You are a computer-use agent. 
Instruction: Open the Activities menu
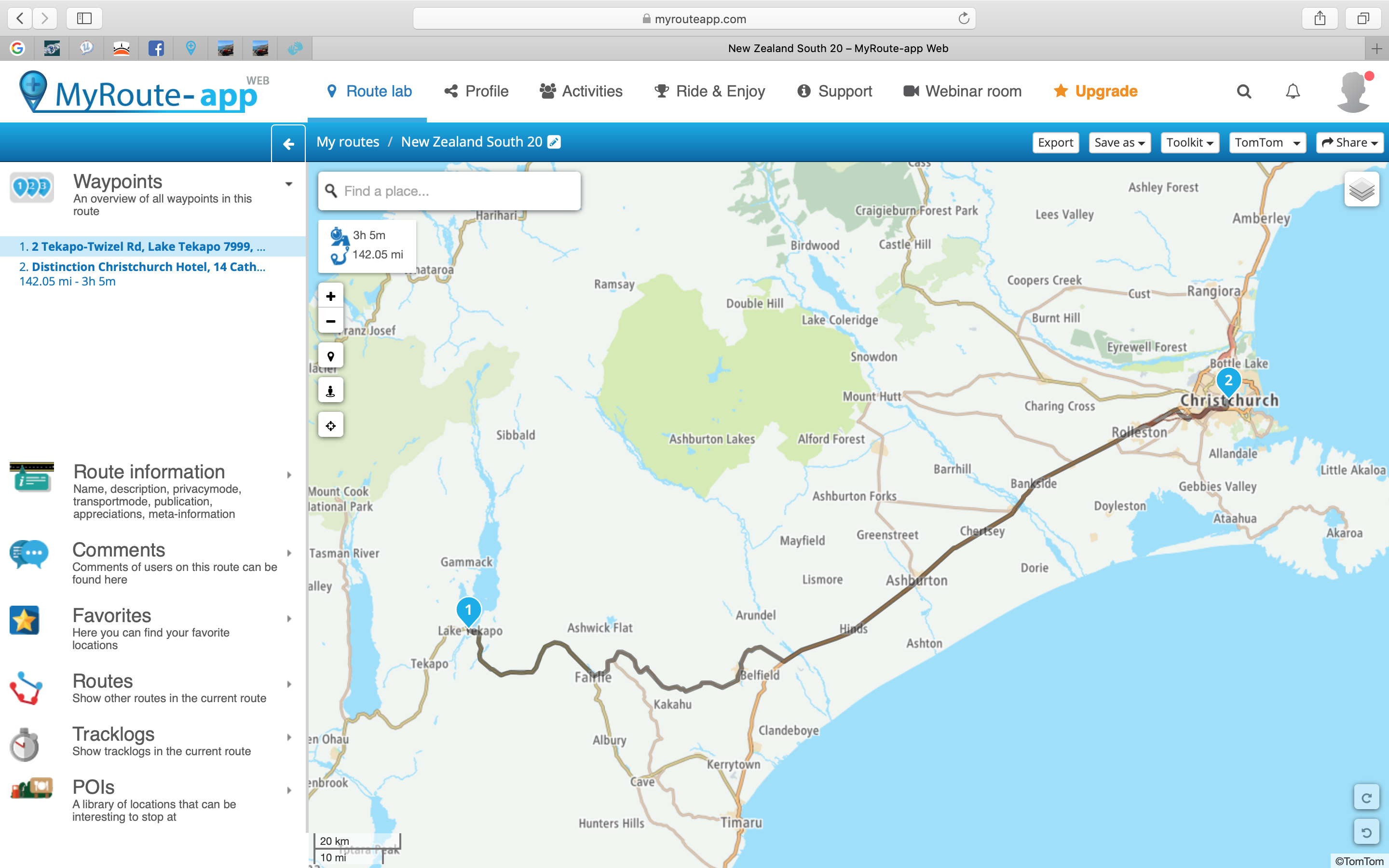pyautogui.click(x=581, y=91)
